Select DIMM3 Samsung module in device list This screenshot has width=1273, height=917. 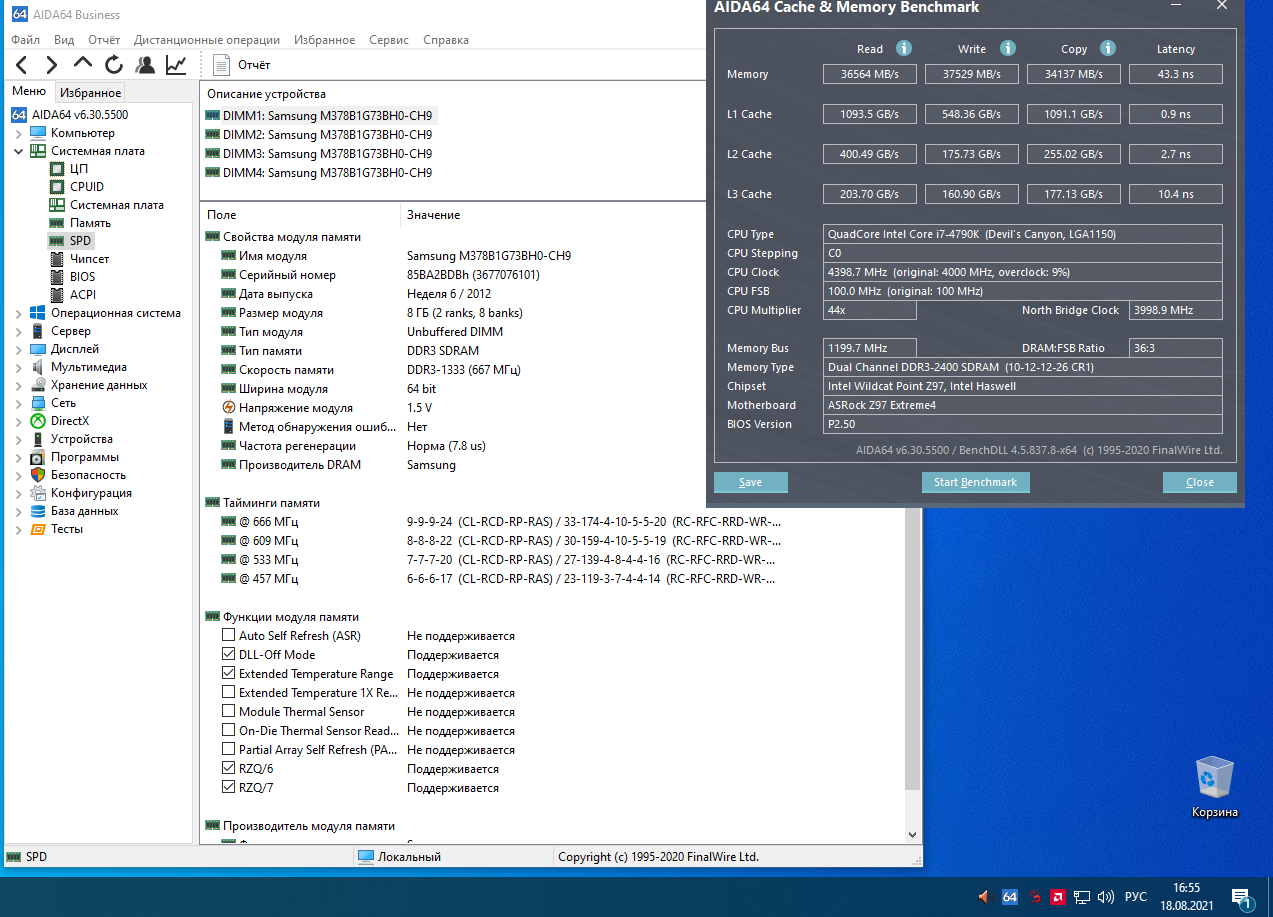point(319,154)
